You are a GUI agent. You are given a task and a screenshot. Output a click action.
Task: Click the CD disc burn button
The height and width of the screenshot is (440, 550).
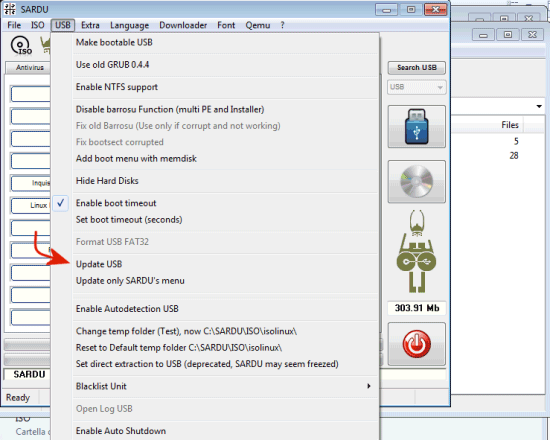pyautogui.click(x=416, y=182)
